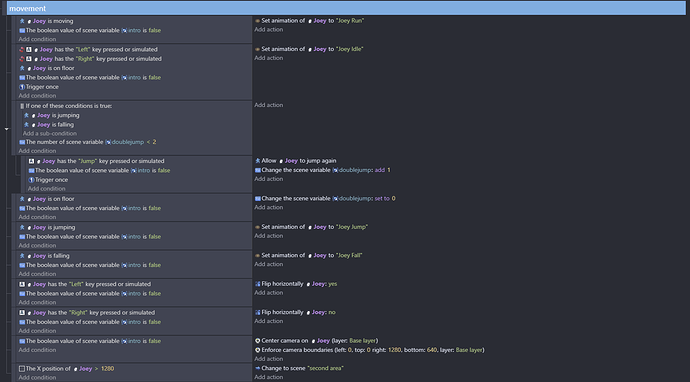Click the red invert icon on the "Right" key condition
690x382 pixels.
click(x=22, y=59)
